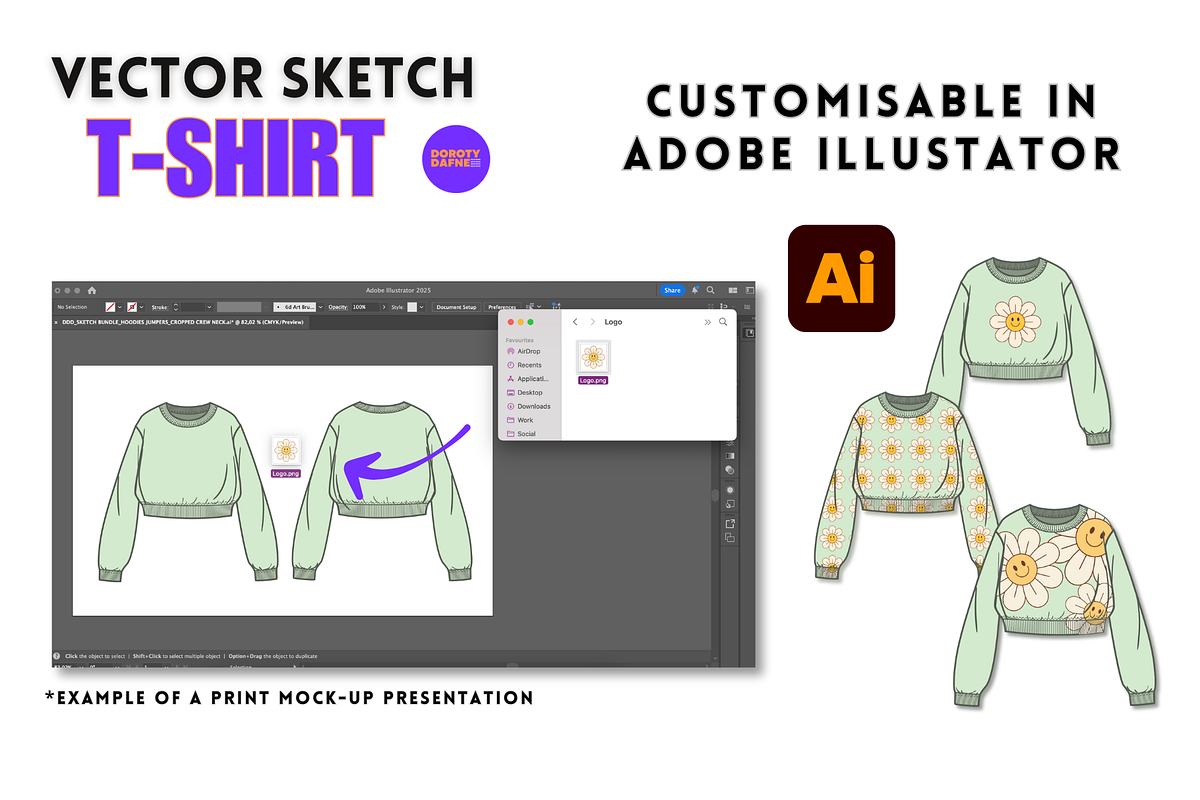Click the Share button in Illustrator
The height and width of the screenshot is (800, 1200).
pyautogui.click(x=672, y=290)
